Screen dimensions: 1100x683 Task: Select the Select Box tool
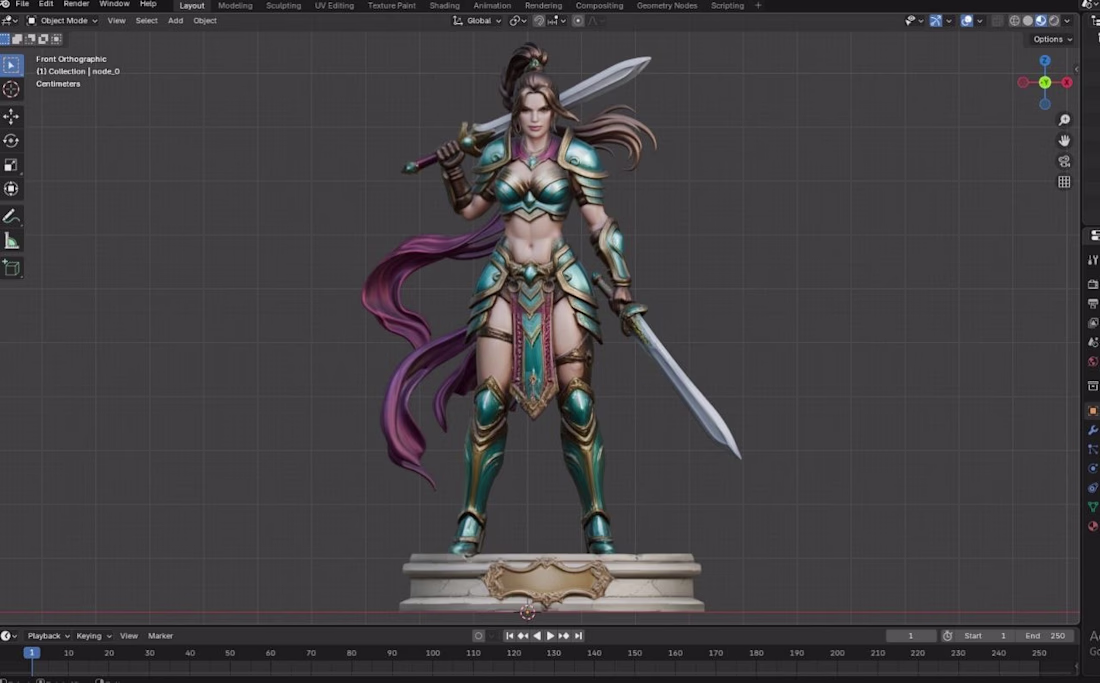[x=11, y=65]
